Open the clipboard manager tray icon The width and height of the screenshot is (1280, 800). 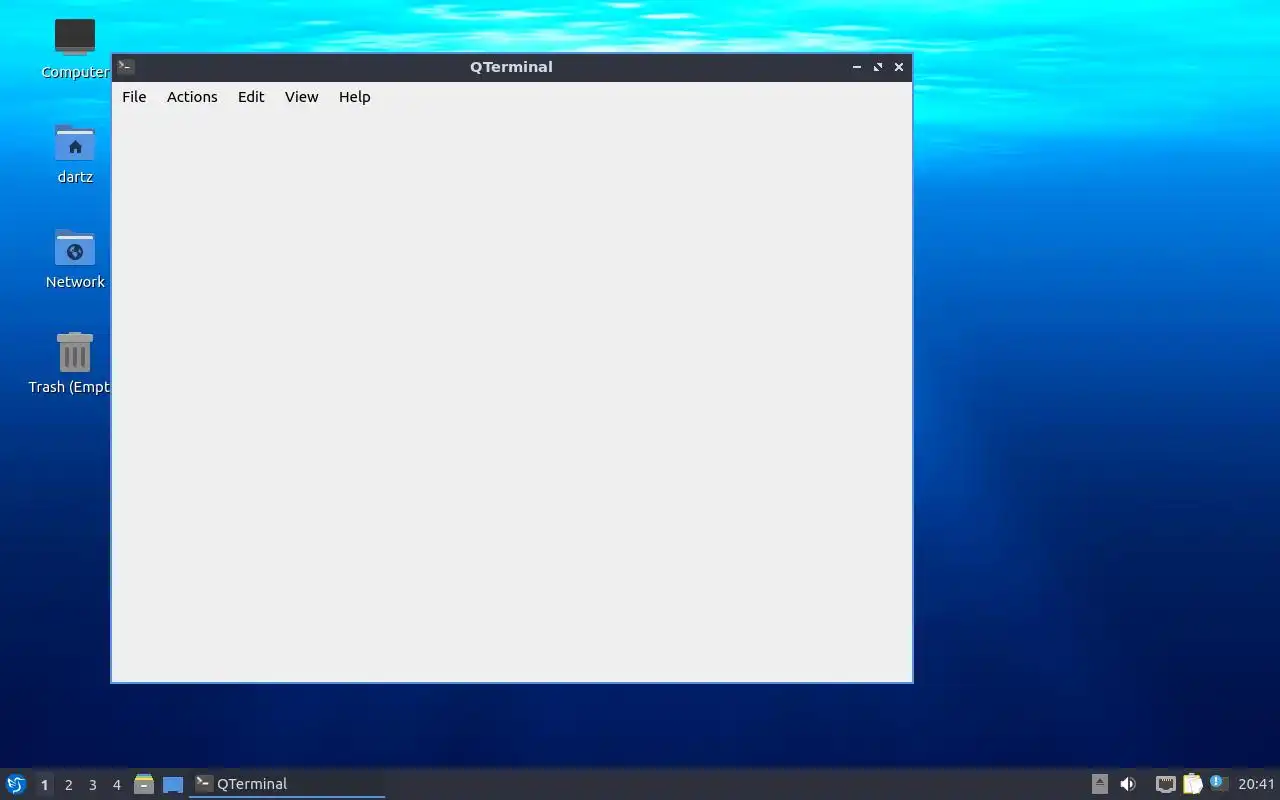[1192, 784]
